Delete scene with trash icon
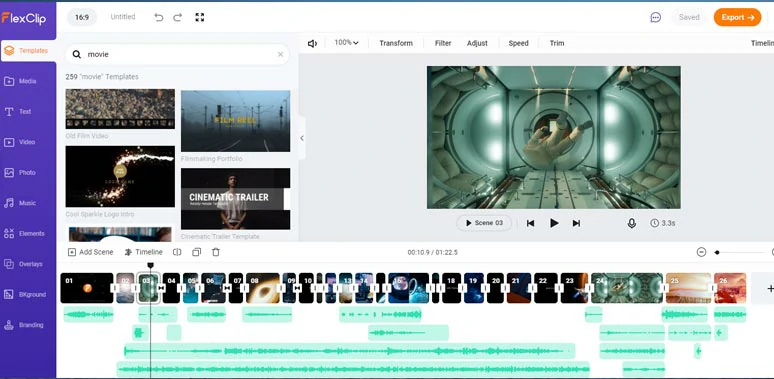 [216, 252]
